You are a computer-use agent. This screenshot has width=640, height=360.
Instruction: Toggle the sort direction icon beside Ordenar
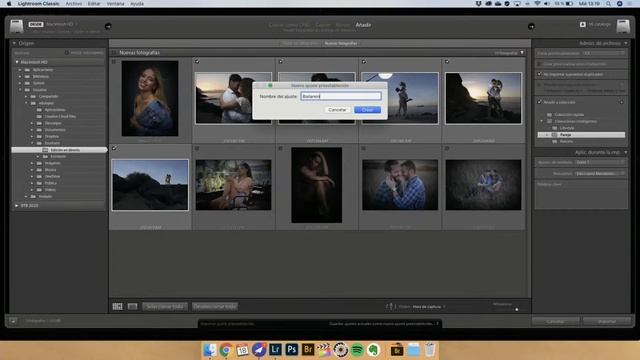click(391, 306)
